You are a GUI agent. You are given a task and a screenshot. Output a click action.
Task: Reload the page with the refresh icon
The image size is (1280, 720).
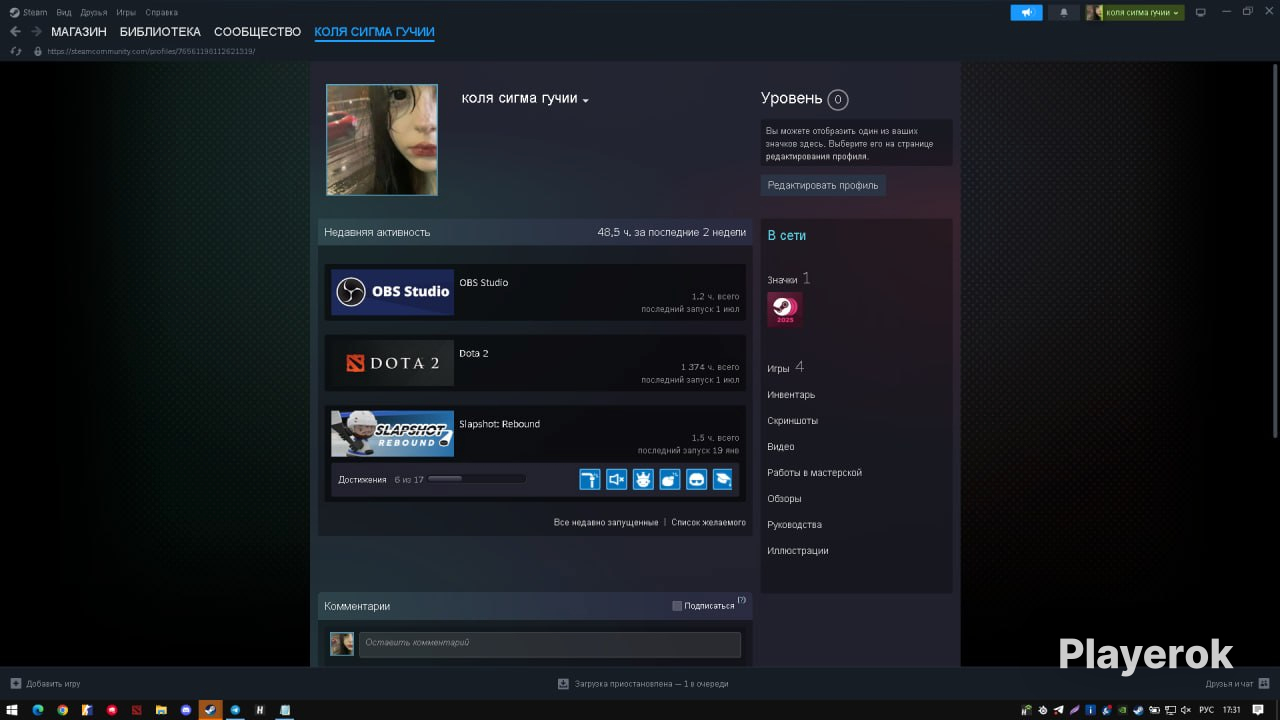15,51
